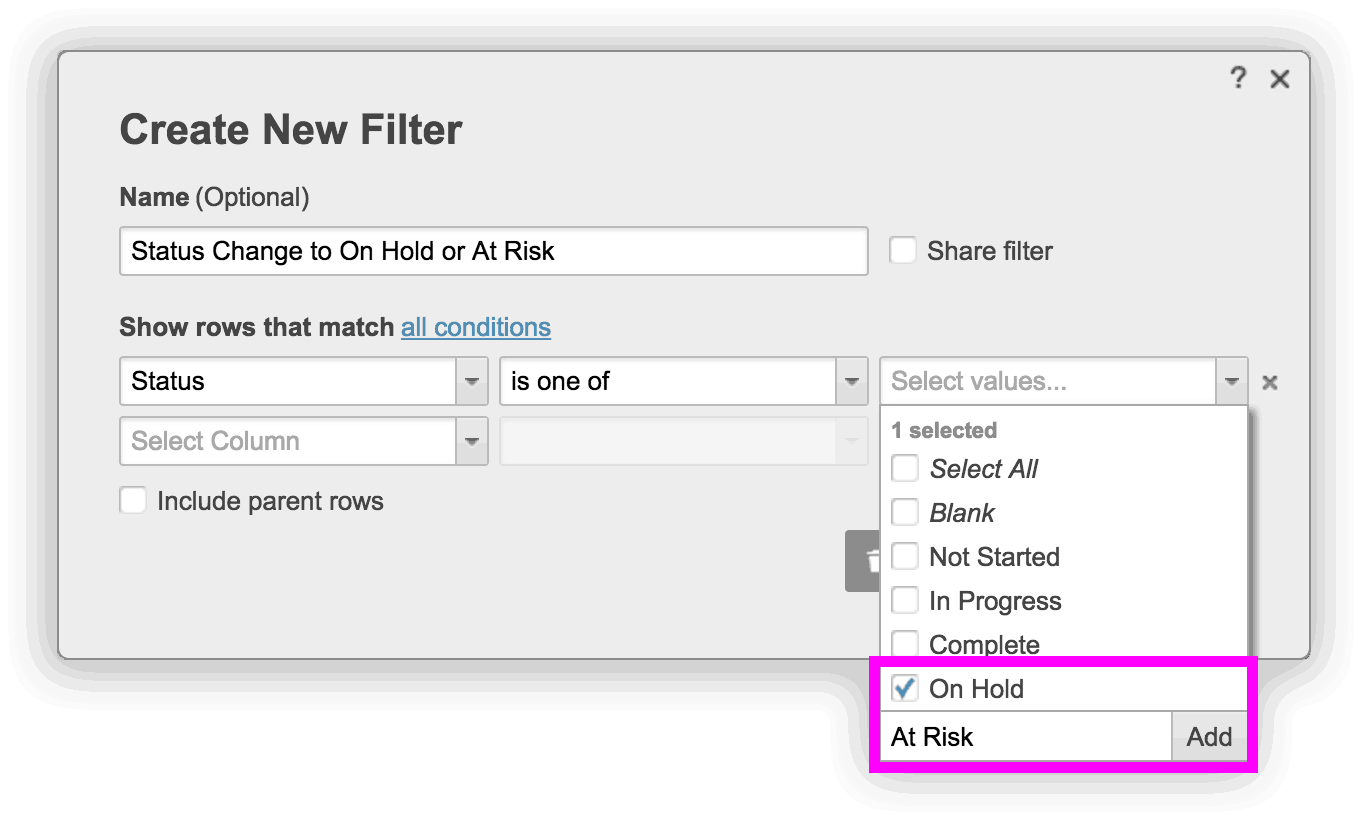Check the Select All option
This screenshot has height=820, width=1362.
[905, 468]
